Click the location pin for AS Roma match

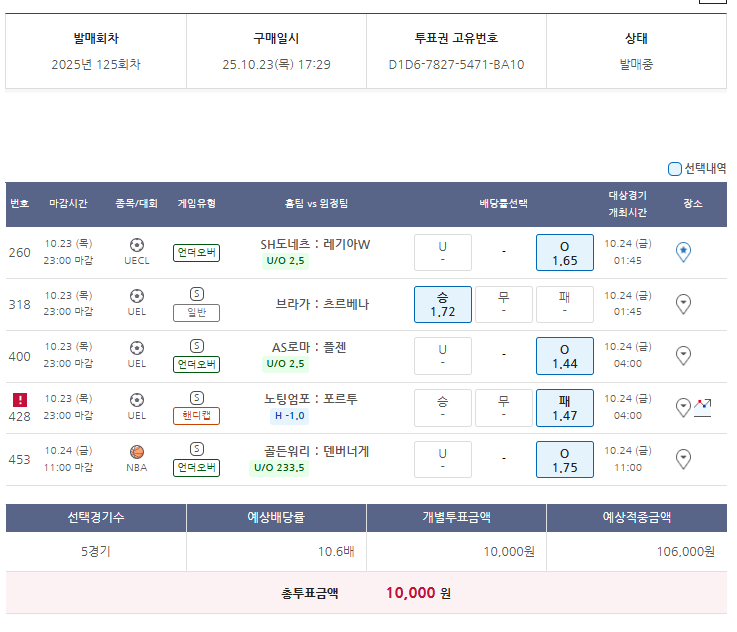point(683,356)
